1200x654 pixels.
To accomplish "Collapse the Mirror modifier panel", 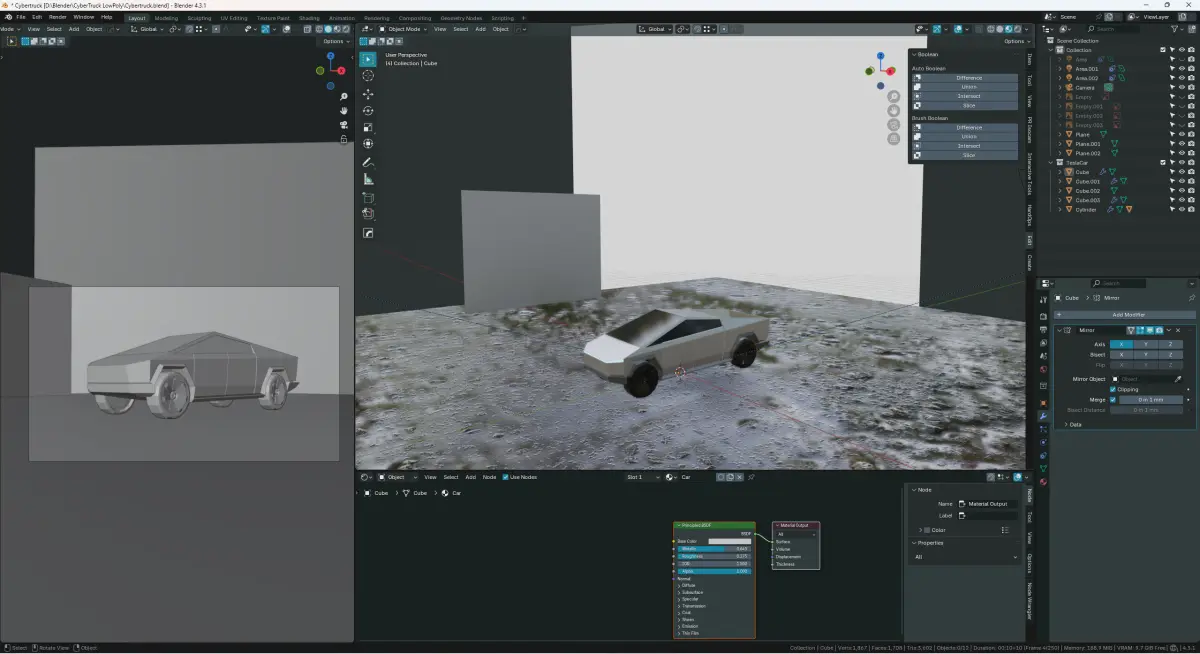I will pos(1061,330).
